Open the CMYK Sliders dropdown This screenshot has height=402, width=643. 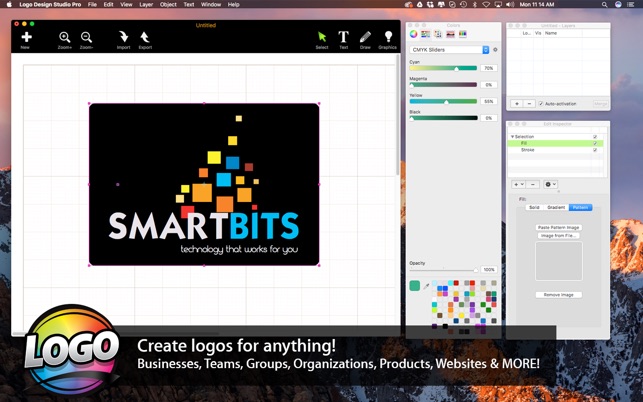pyautogui.click(x=449, y=50)
